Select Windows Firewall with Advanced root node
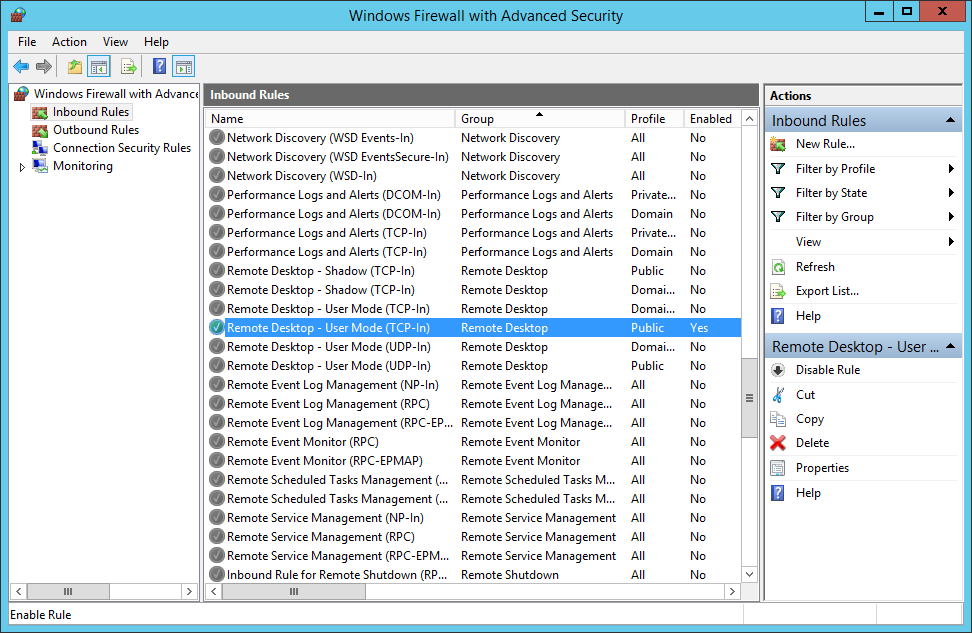972x633 pixels. 116,94
